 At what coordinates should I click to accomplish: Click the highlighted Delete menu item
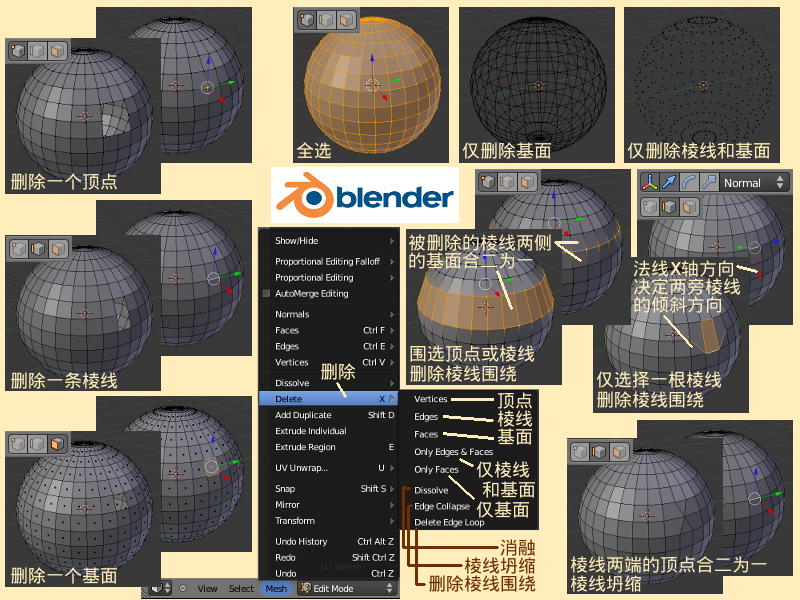329,398
